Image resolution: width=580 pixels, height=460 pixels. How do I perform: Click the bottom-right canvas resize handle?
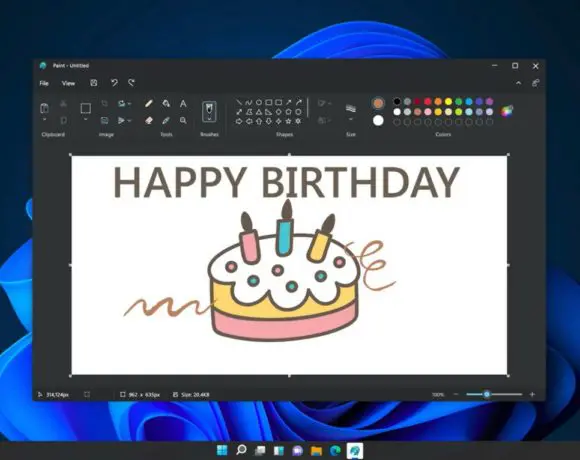(x=508, y=376)
